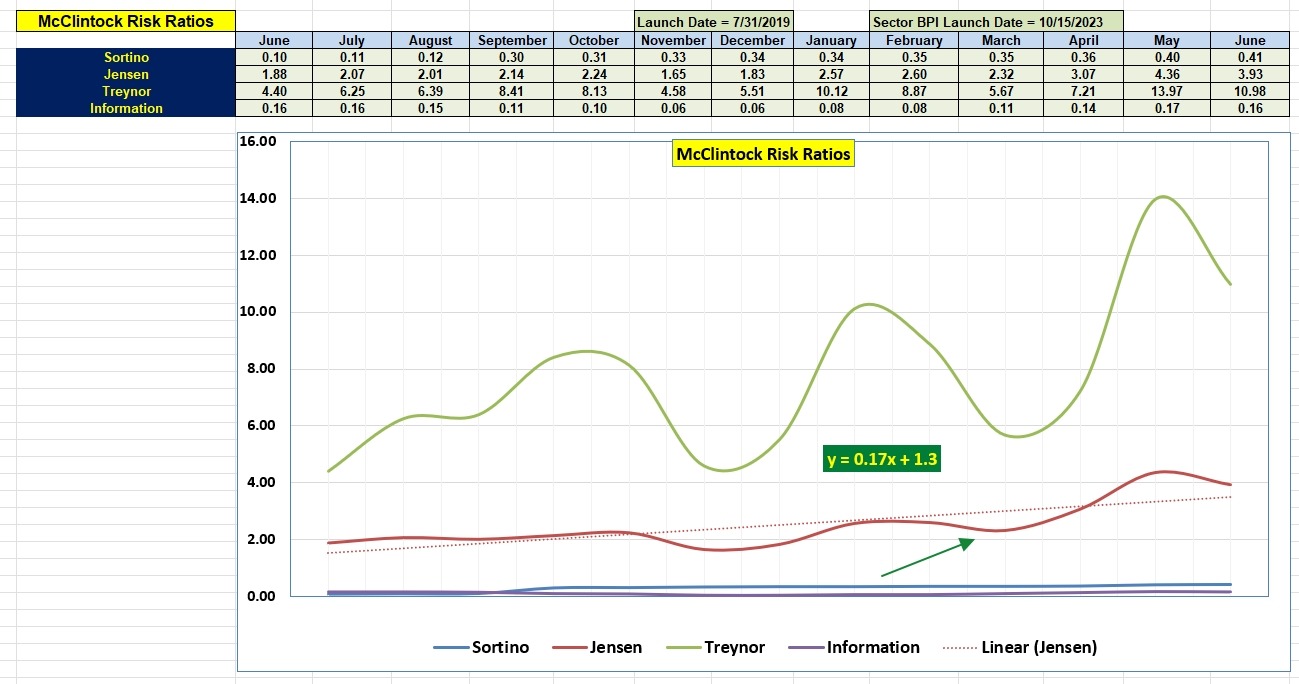Select Treynor value 4.40 cell
Image resolution: width=1299 pixels, height=684 pixels.
[x=274, y=91]
